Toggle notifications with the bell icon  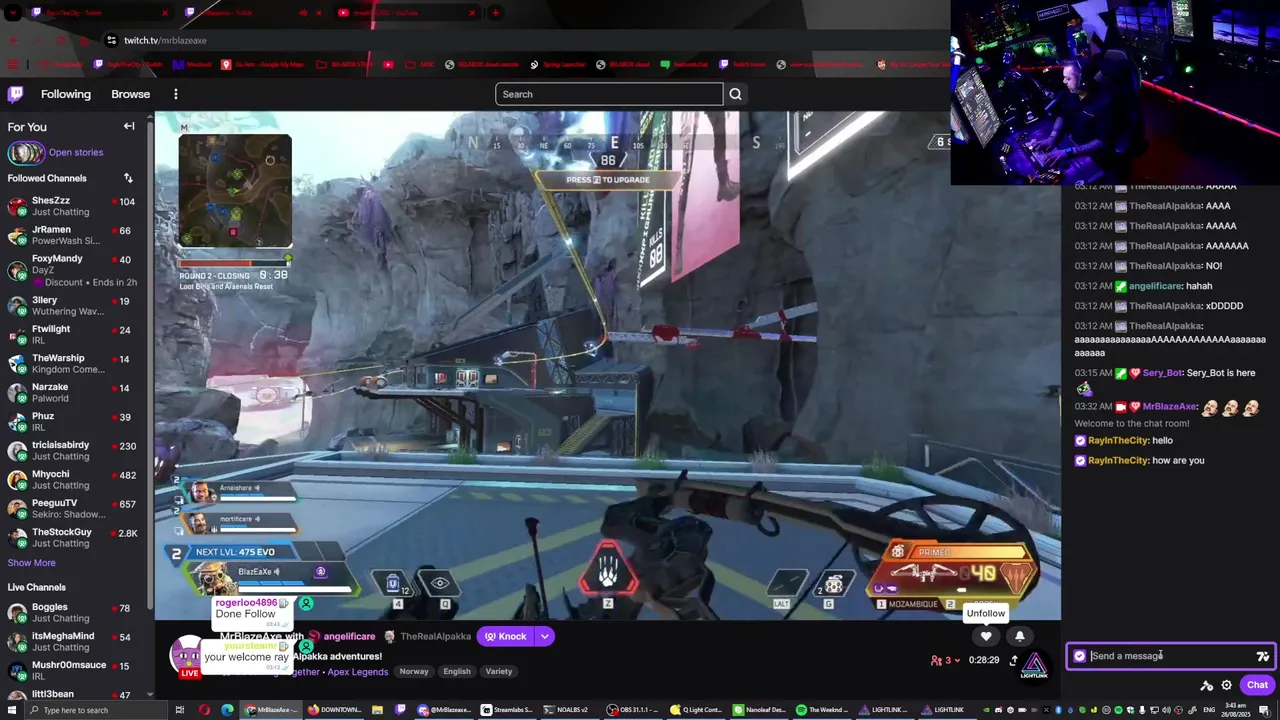pos(1020,636)
